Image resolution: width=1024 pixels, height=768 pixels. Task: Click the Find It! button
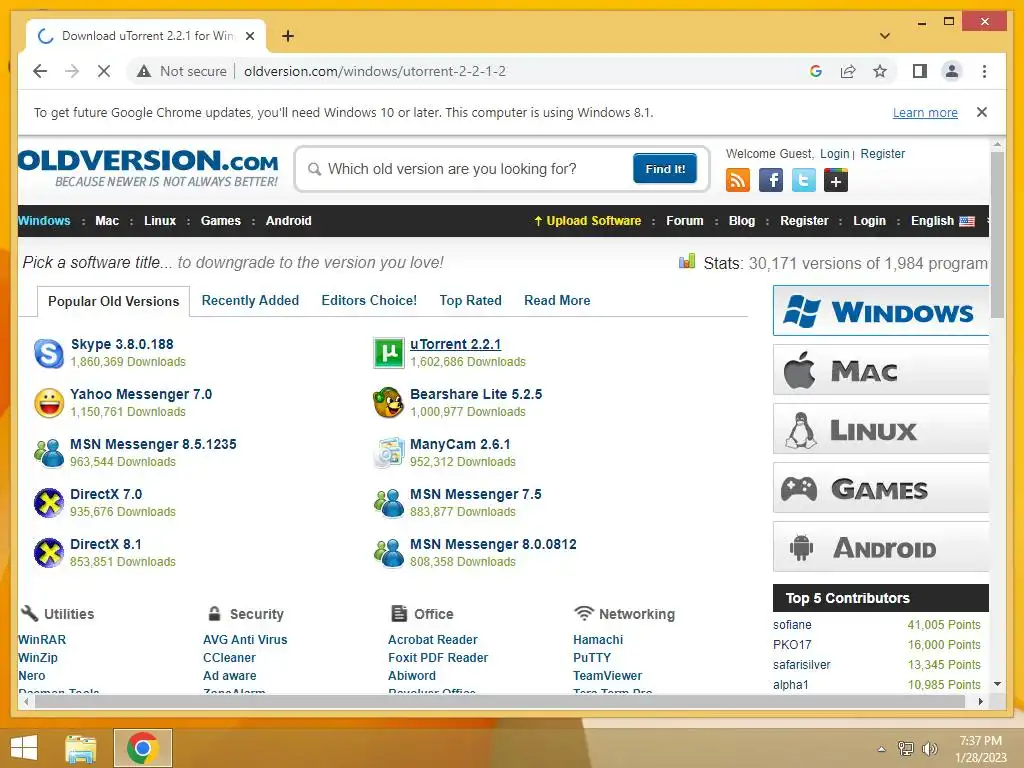[665, 168]
